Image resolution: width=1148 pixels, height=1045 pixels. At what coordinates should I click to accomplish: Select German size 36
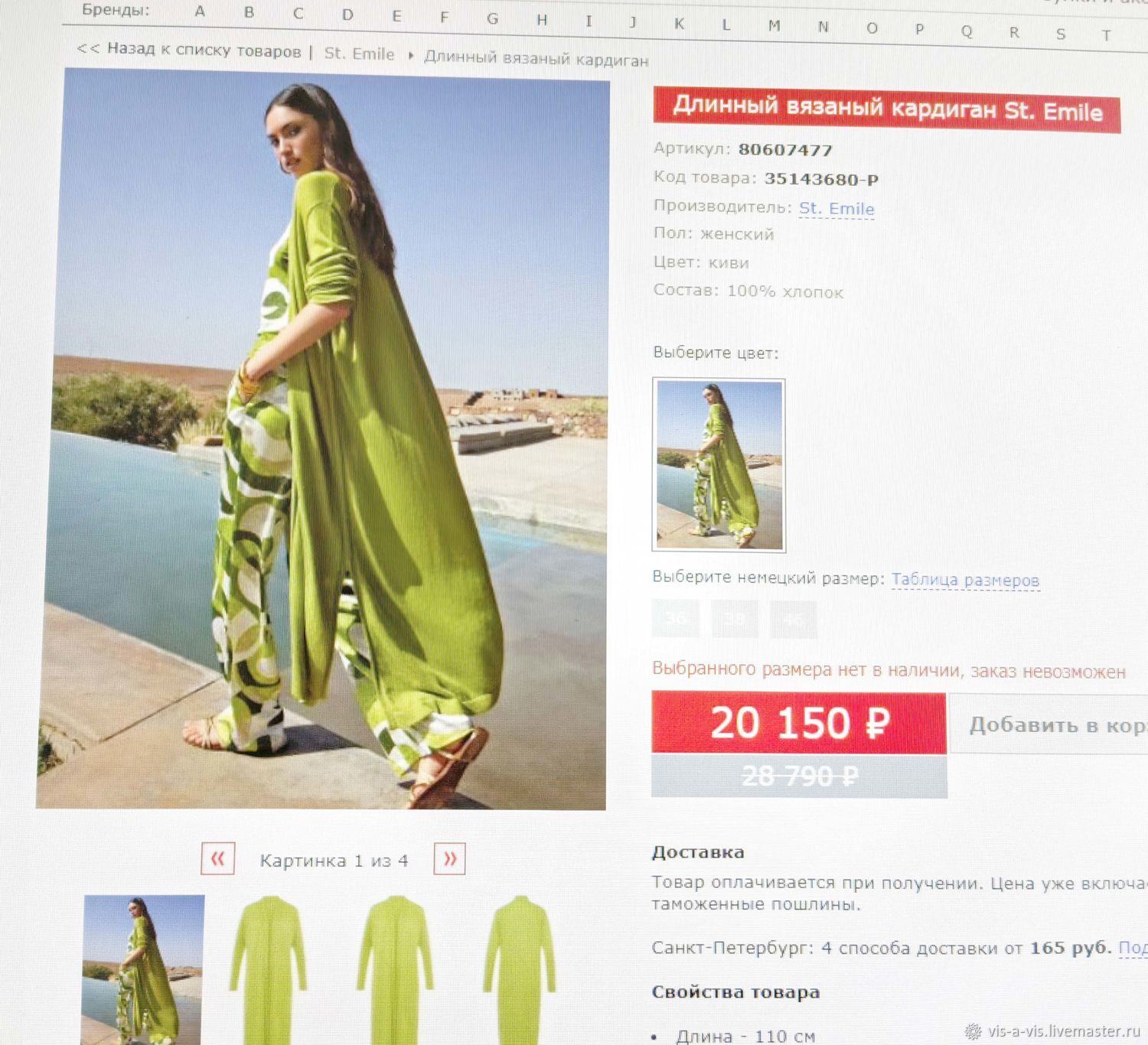pos(676,617)
